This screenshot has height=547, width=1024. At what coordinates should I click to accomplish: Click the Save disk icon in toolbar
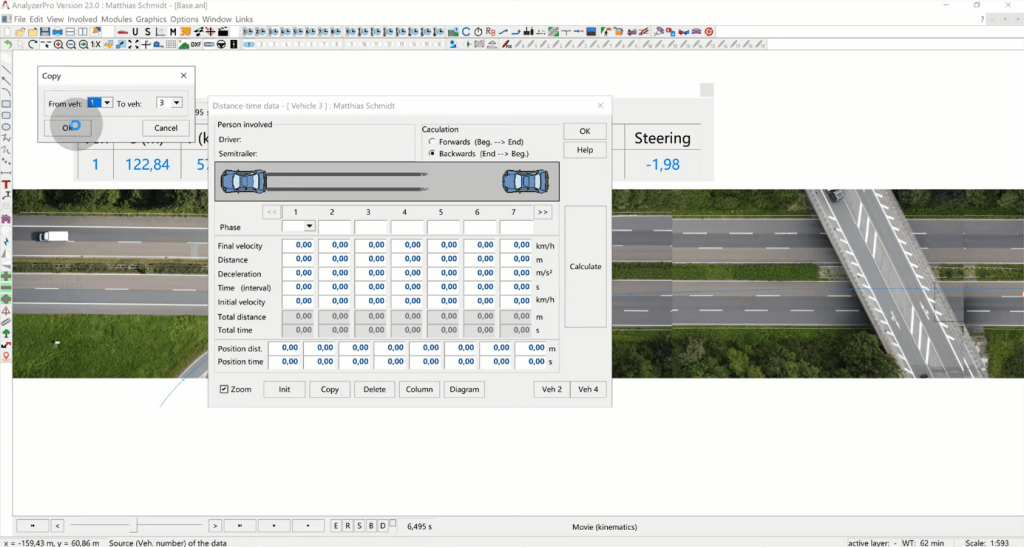[45, 32]
